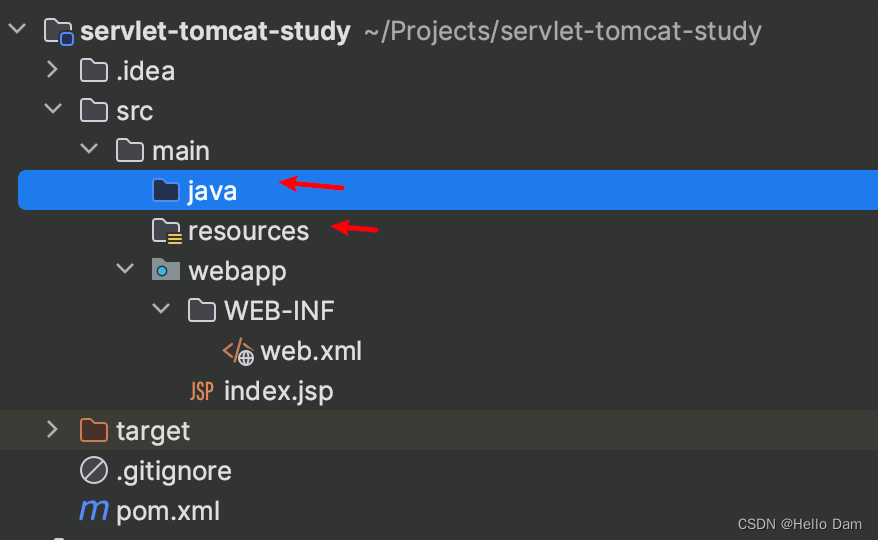Click the Maven pom.xml icon
The image size is (878, 540).
94,511
